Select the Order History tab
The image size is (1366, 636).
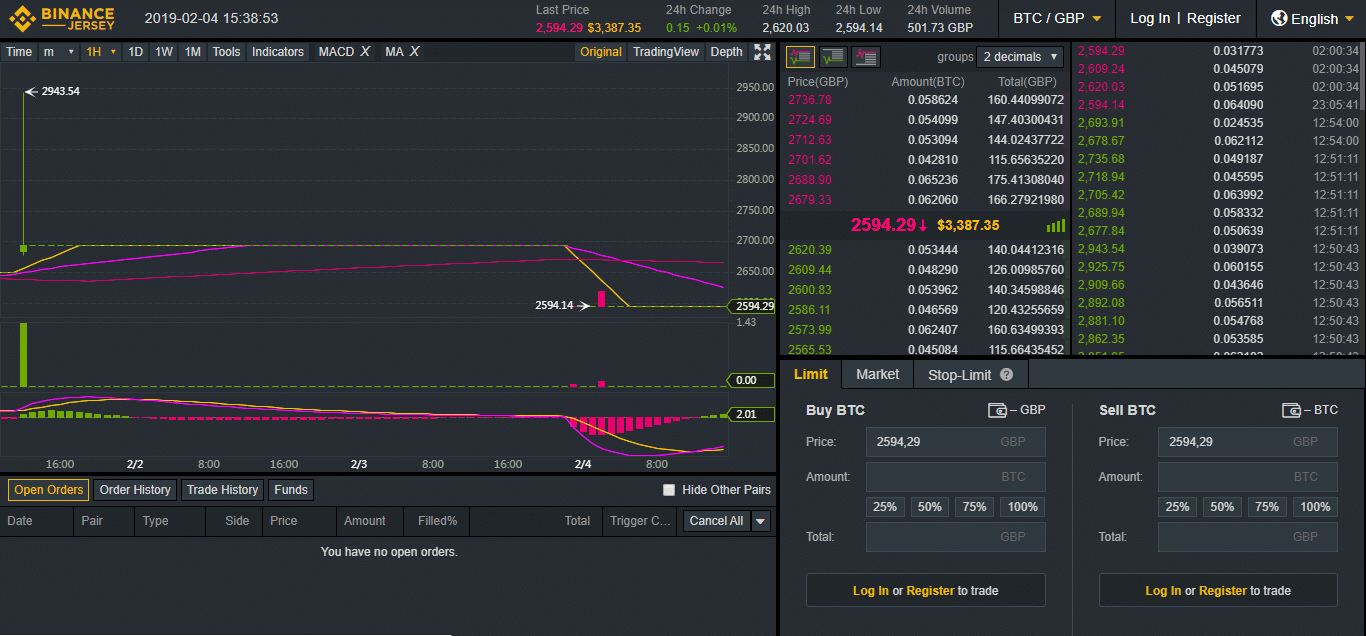point(135,490)
